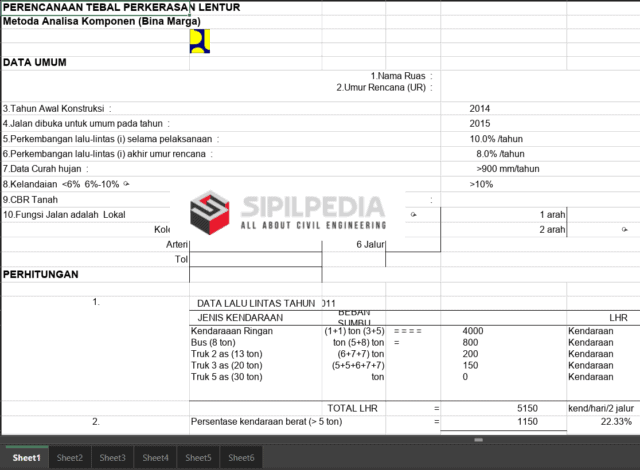The image size is (640, 470).
Task: Click the yellow Bina Marga logo image
Action: [x=199, y=41]
